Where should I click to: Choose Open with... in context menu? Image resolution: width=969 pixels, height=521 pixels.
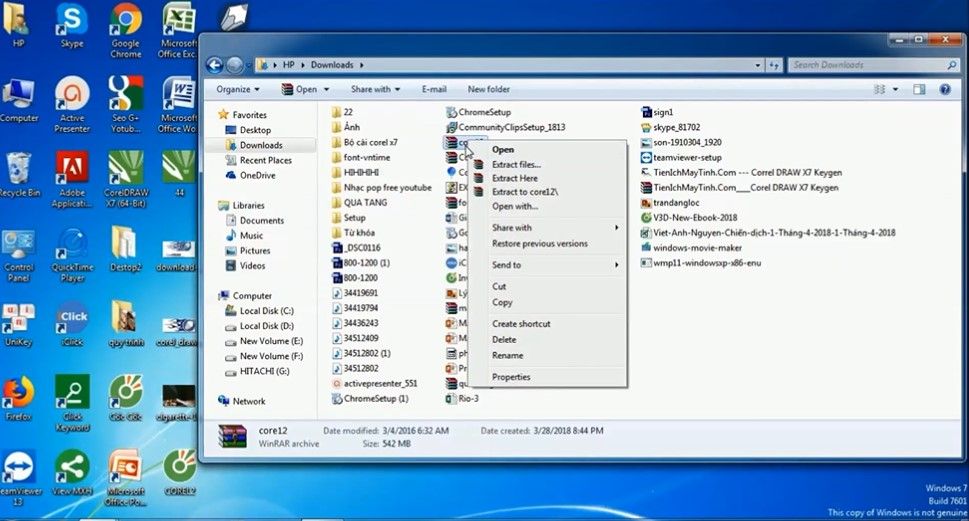(x=548, y=206)
